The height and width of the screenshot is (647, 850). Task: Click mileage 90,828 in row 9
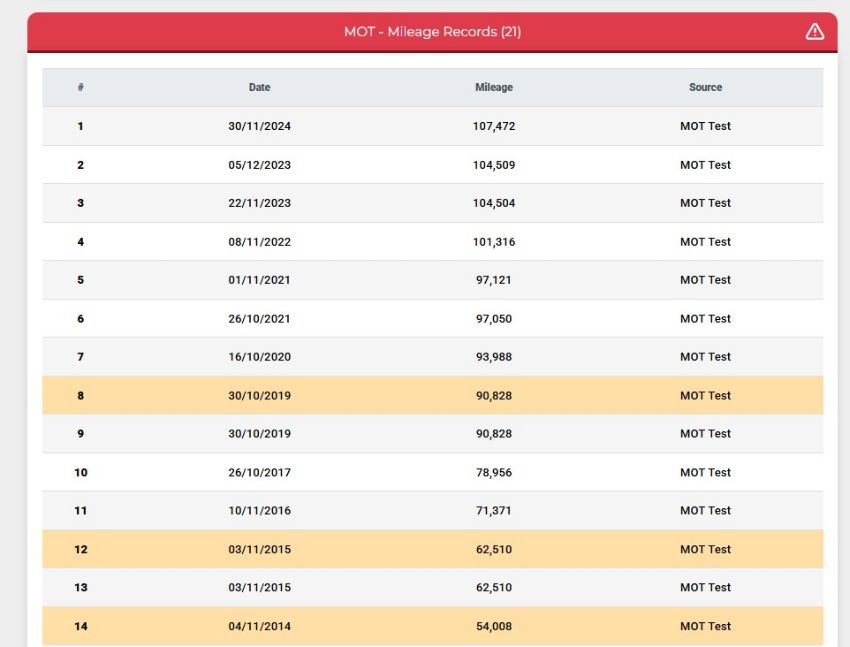[x=493, y=434]
